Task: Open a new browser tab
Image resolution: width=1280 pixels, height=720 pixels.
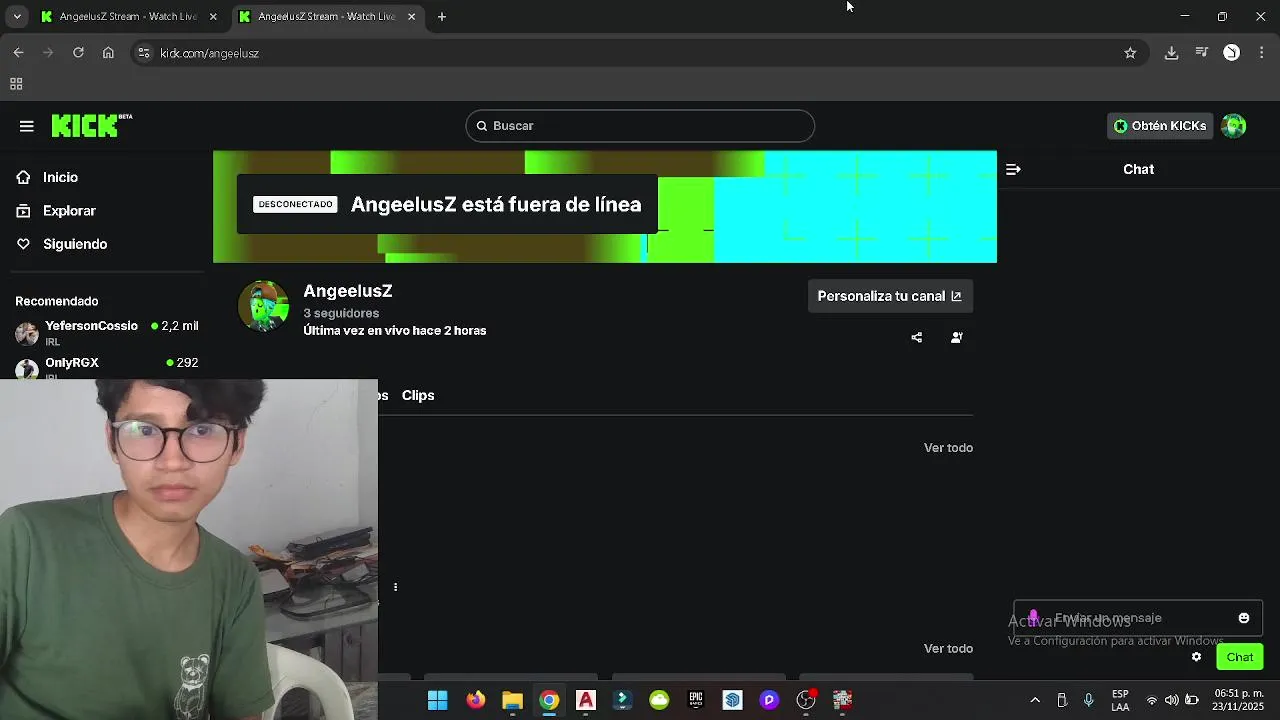Action: [x=442, y=17]
